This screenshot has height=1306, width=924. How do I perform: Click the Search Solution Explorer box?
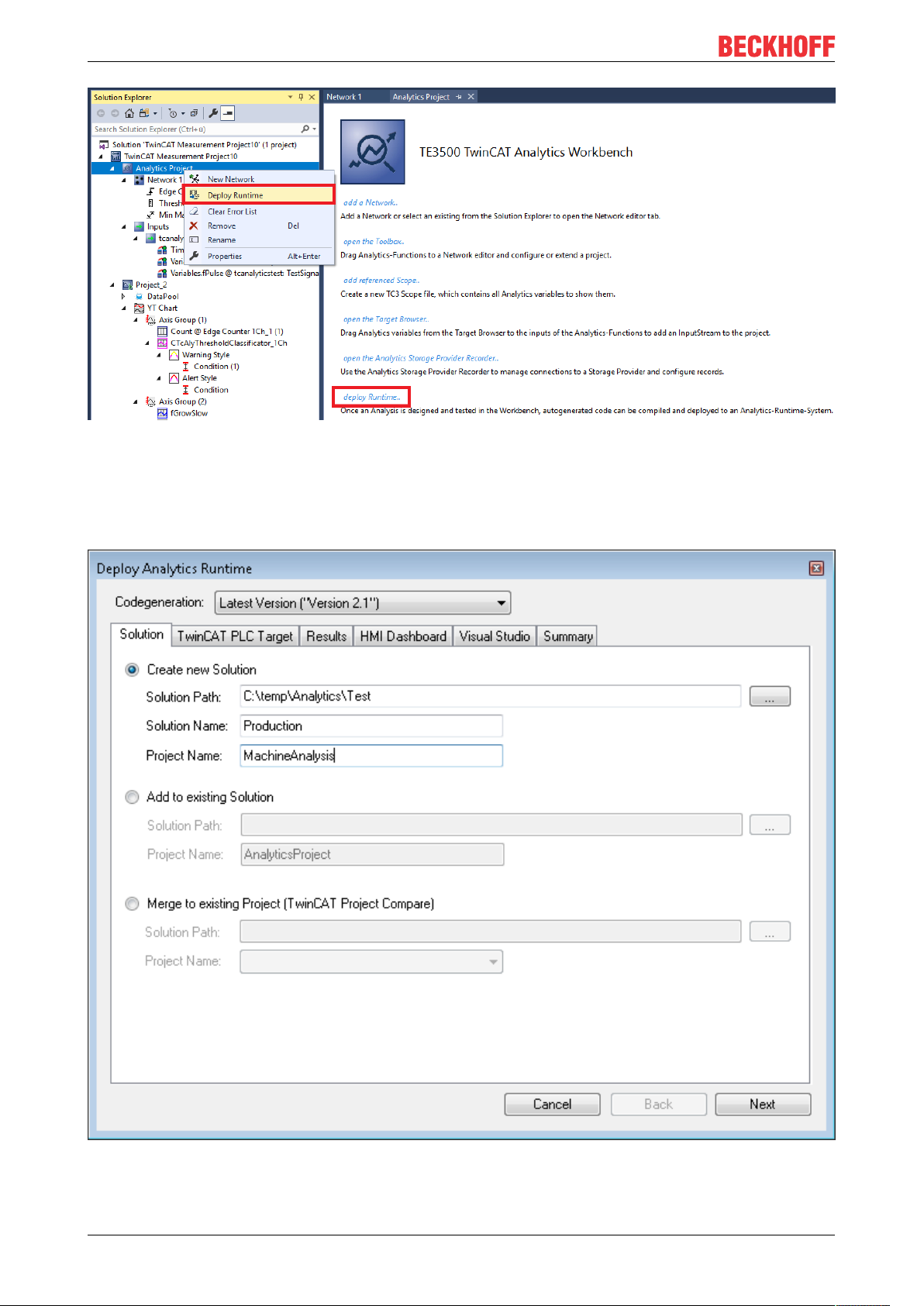[x=205, y=129]
